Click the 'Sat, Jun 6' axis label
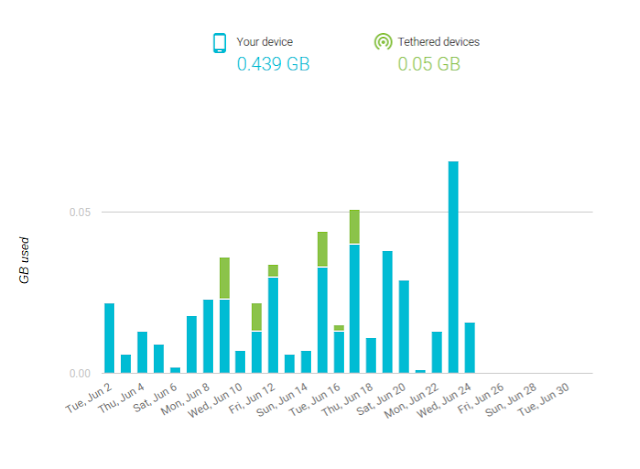Image resolution: width=640 pixels, height=469 pixels. (155, 397)
